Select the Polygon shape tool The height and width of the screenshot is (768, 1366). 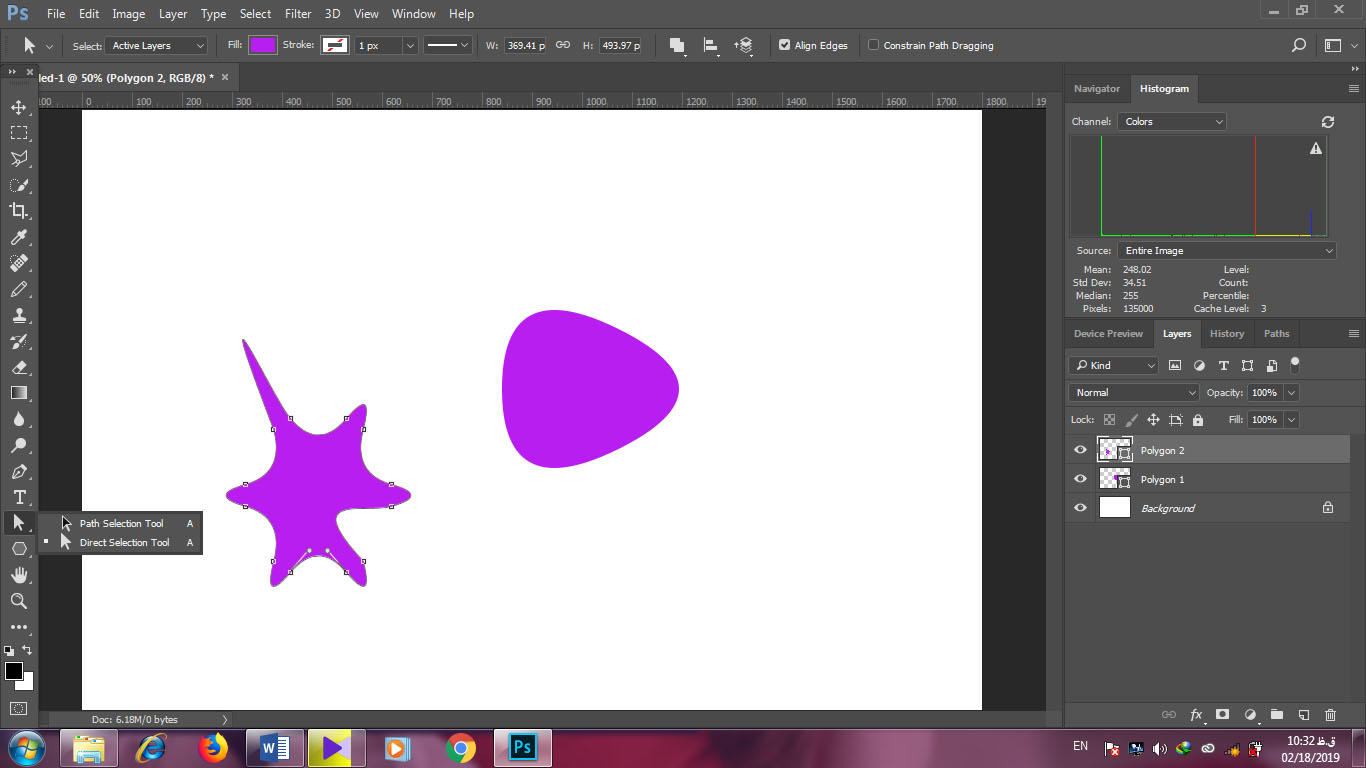click(19, 549)
